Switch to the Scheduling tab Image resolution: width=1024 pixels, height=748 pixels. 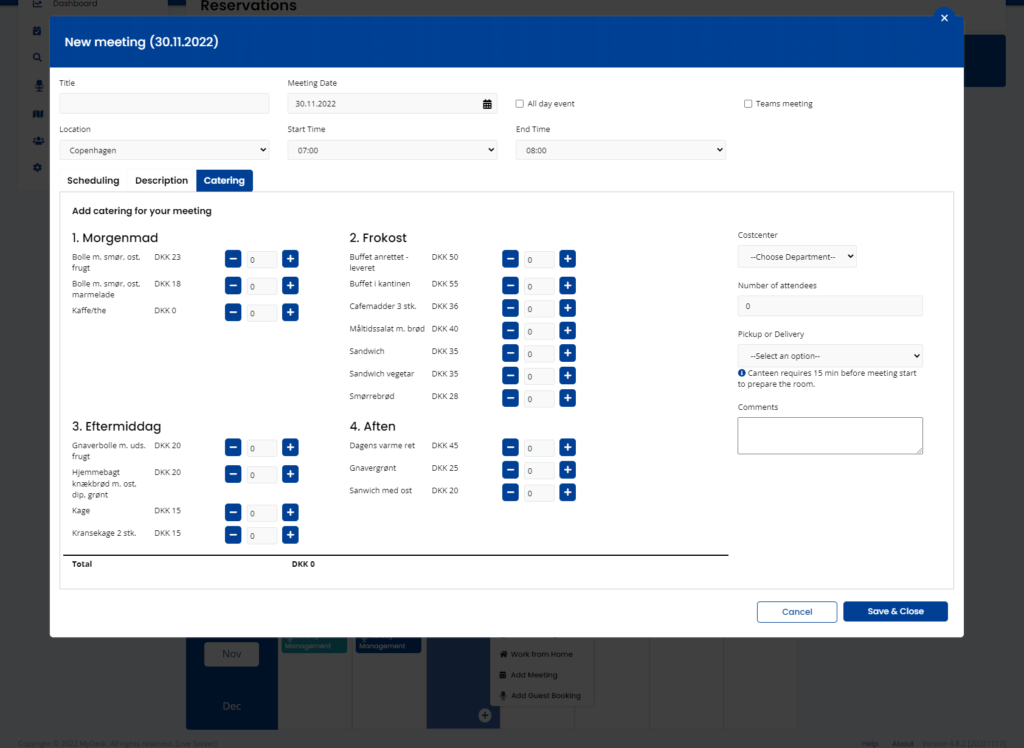[93, 180]
